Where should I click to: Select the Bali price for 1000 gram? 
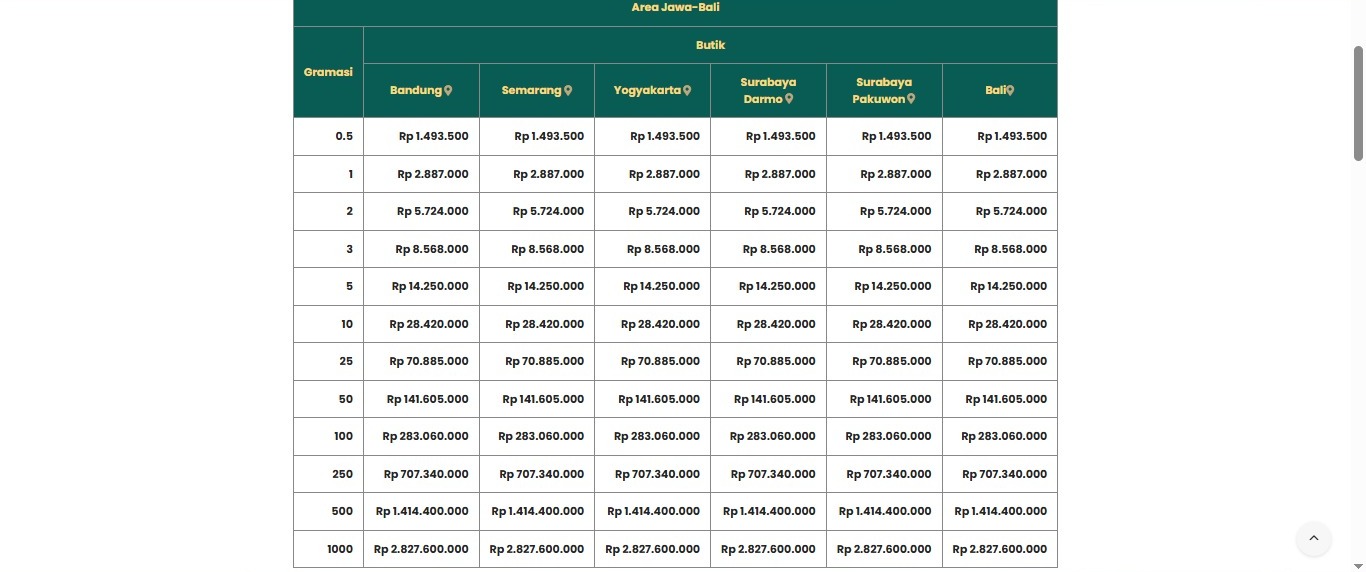(x=999, y=549)
